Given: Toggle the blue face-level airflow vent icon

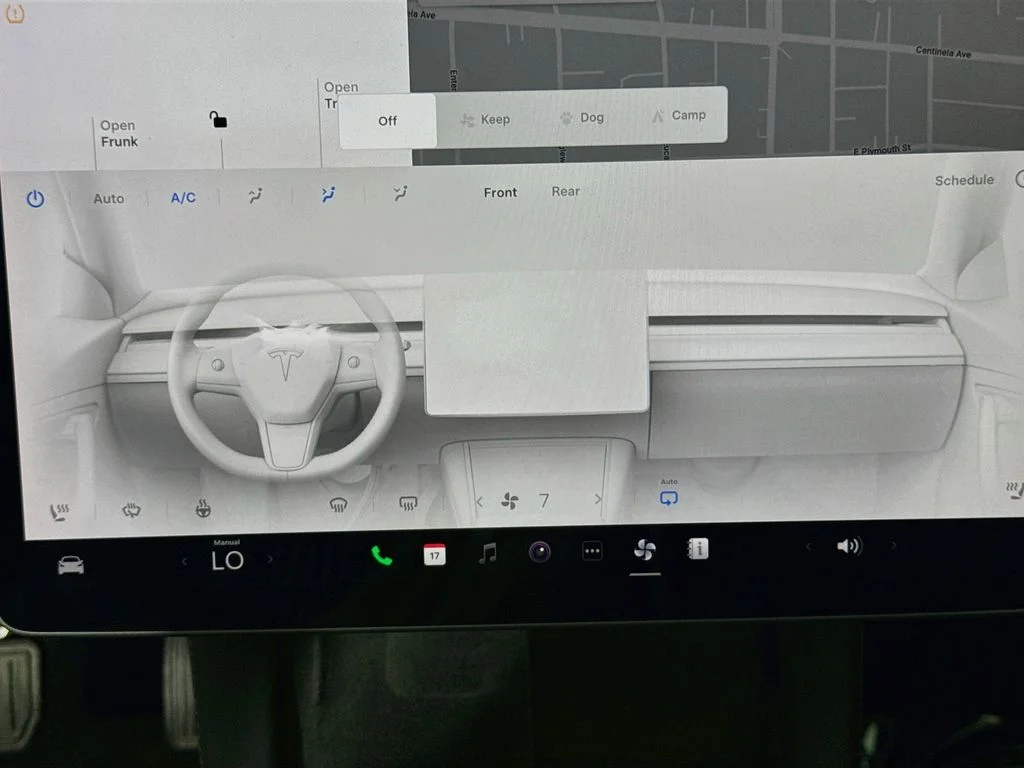Looking at the screenshot, I should tap(328, 194).
